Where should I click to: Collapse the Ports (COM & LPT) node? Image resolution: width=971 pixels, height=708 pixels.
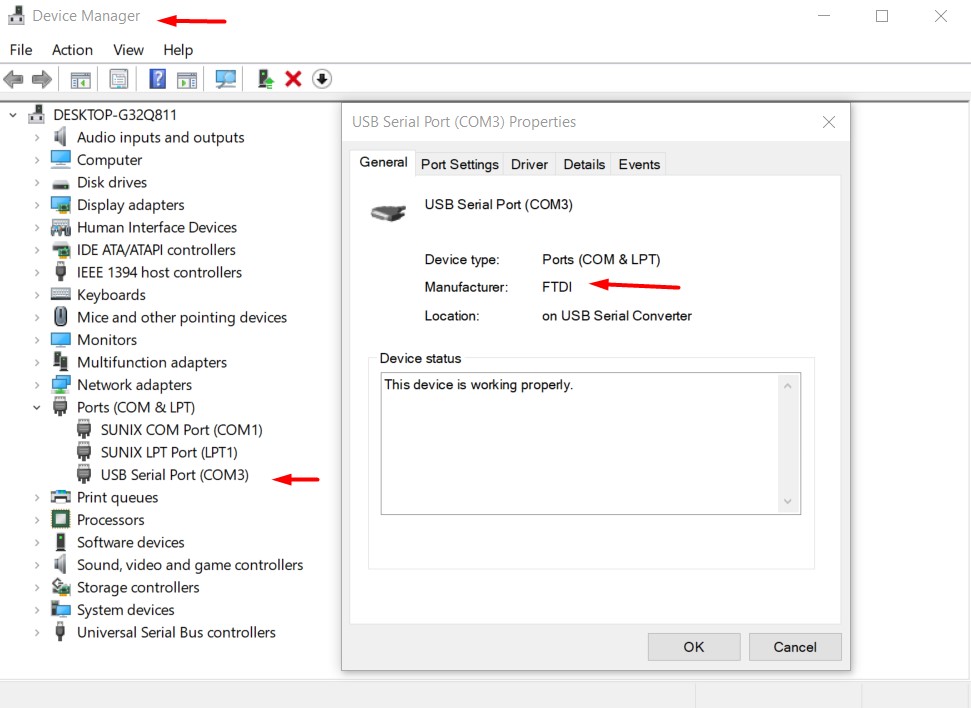point(37,408)
